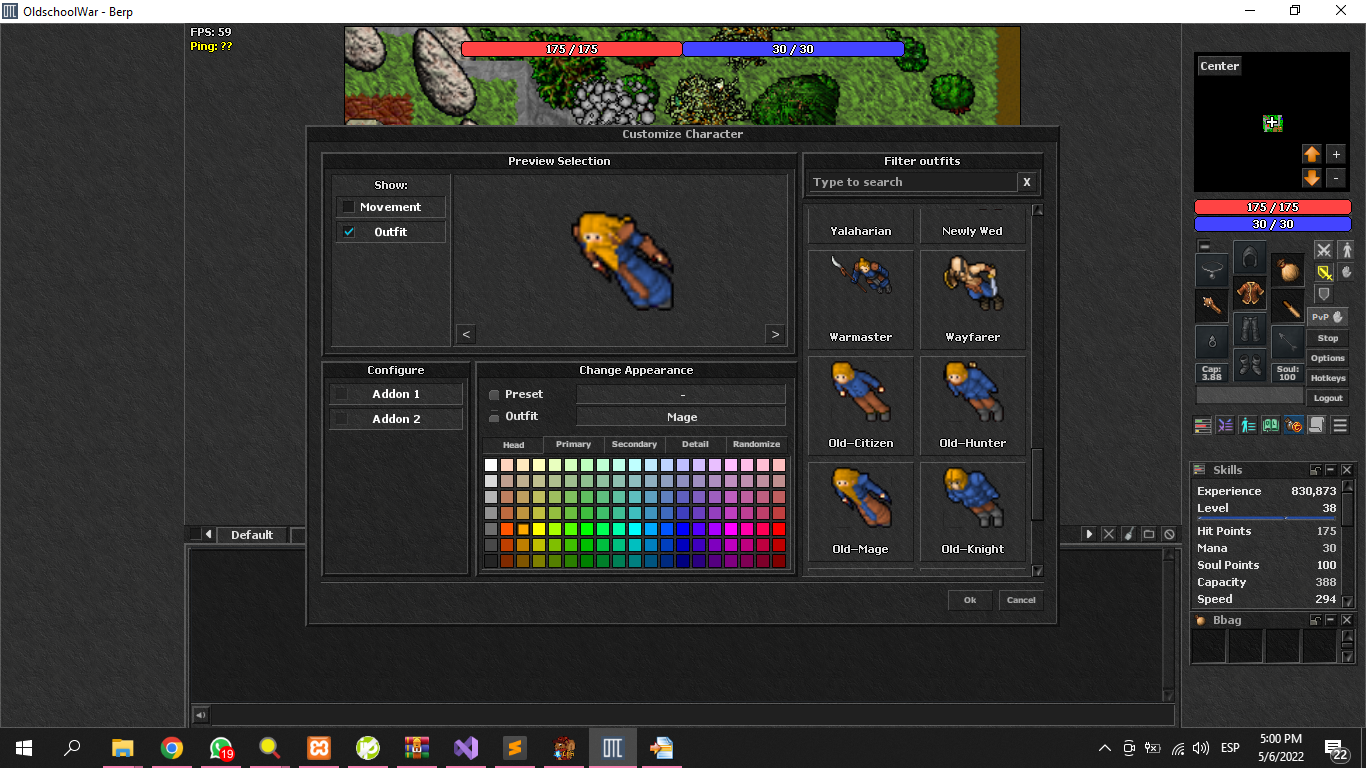
Task: Click the leather armor slot
Action: (x=1249, y=293)
